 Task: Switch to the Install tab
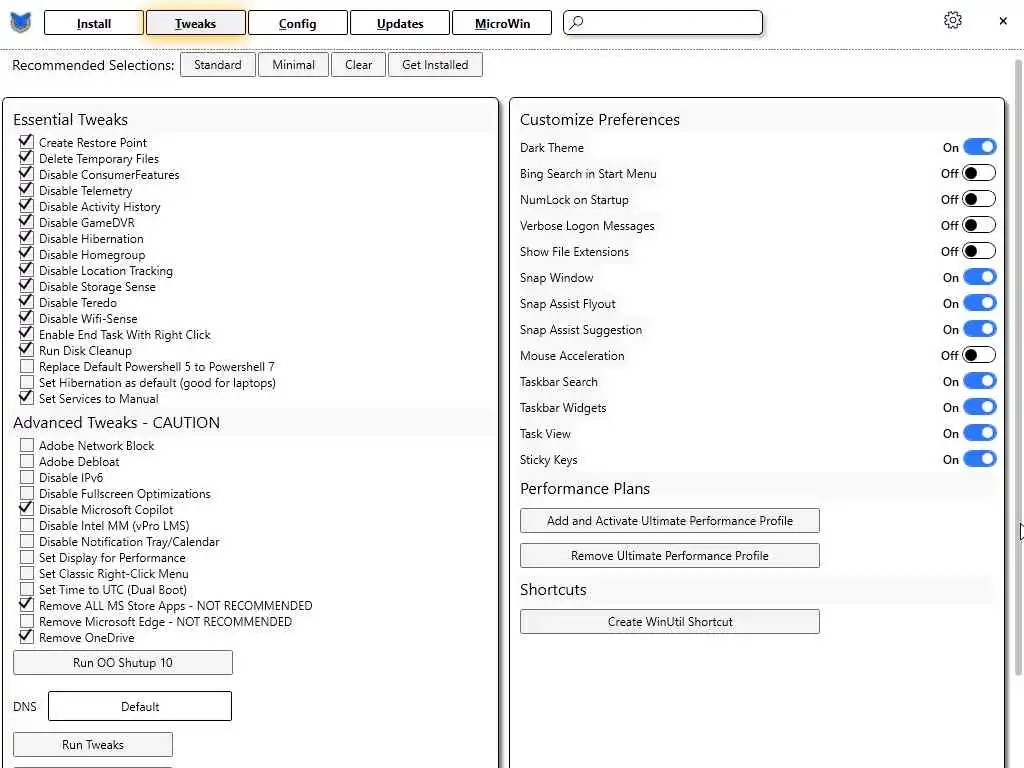[x=93, y=23]
